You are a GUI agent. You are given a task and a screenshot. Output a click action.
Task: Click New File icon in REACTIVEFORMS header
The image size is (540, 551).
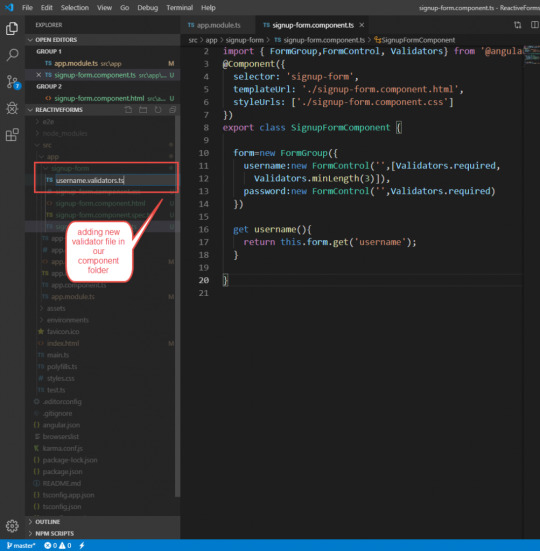point(128,110)
